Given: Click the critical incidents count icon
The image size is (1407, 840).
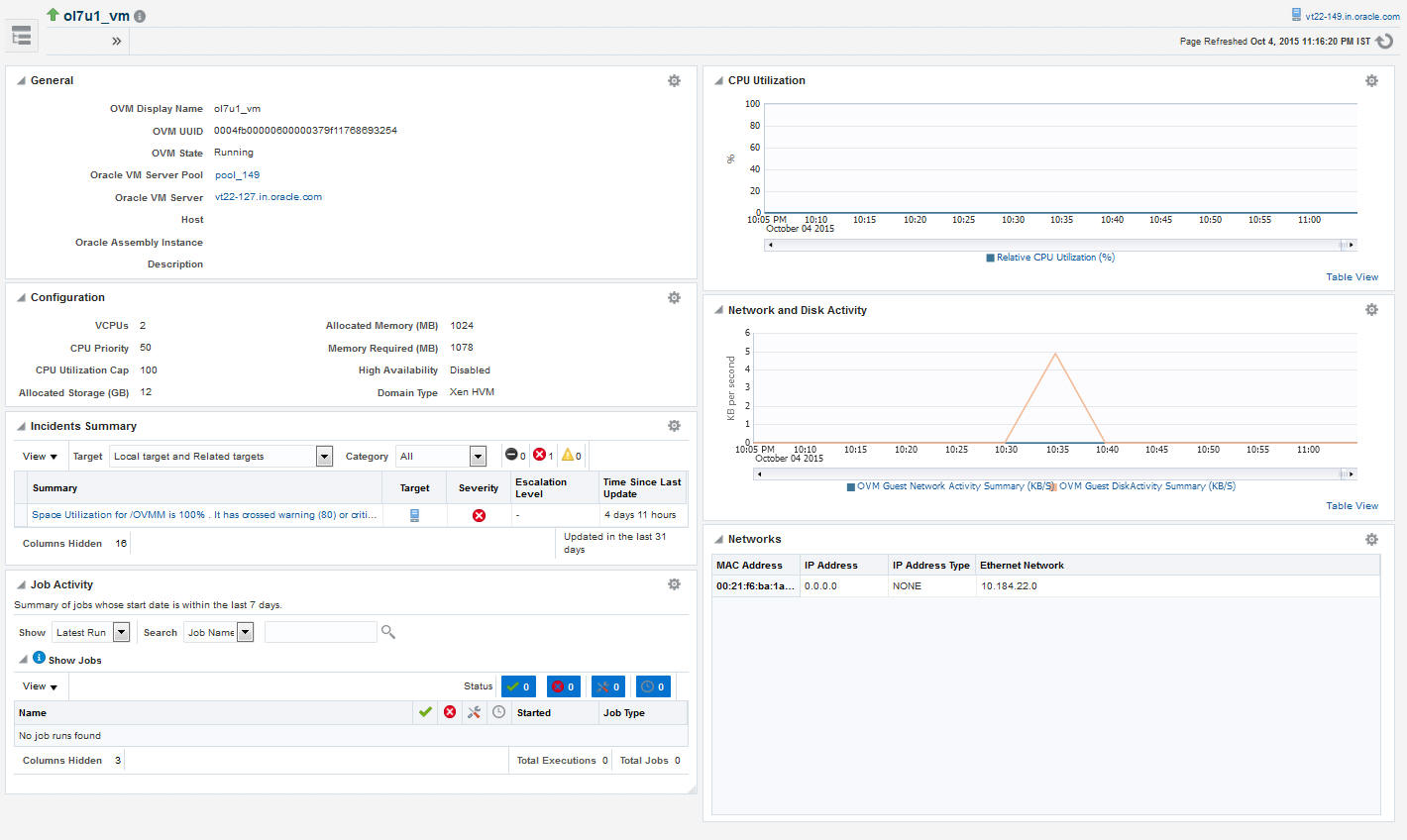Looking at the screenshot, I should pyautogui.click(x=540, y=455).
